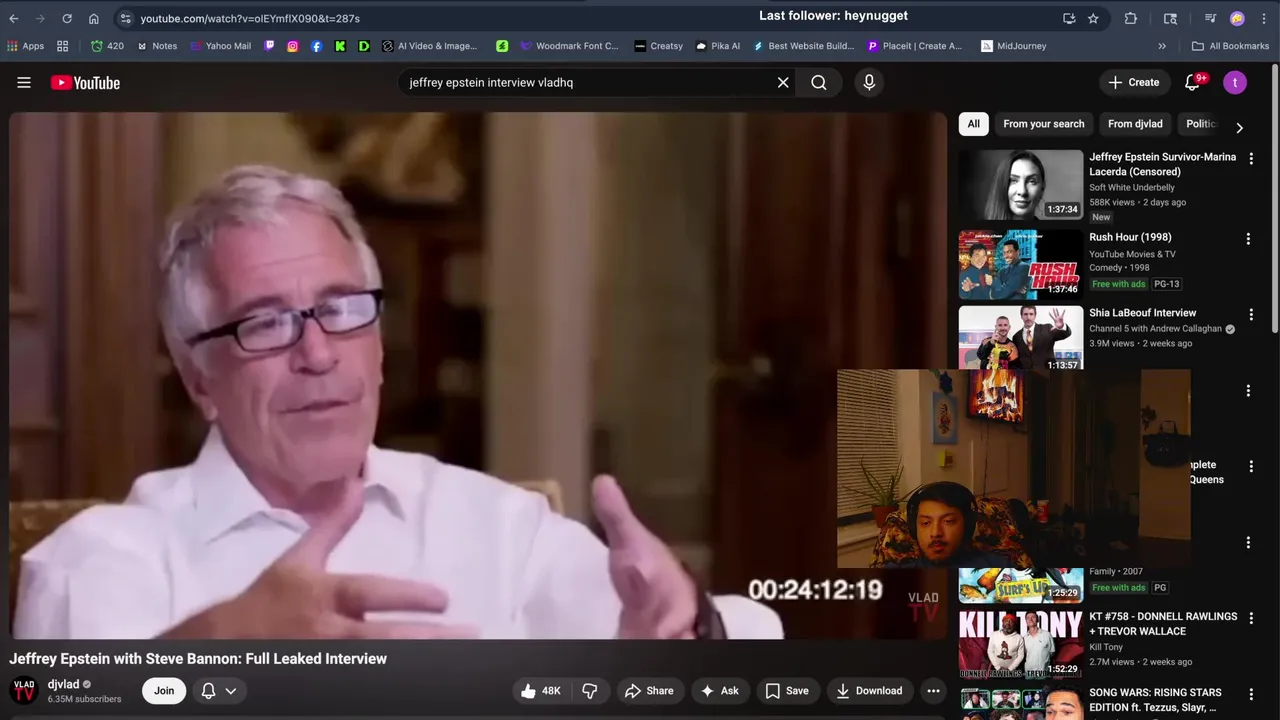This screenshot has width=1280, height=720.
Task: Dislike the video
Action: tap(590, 691)
